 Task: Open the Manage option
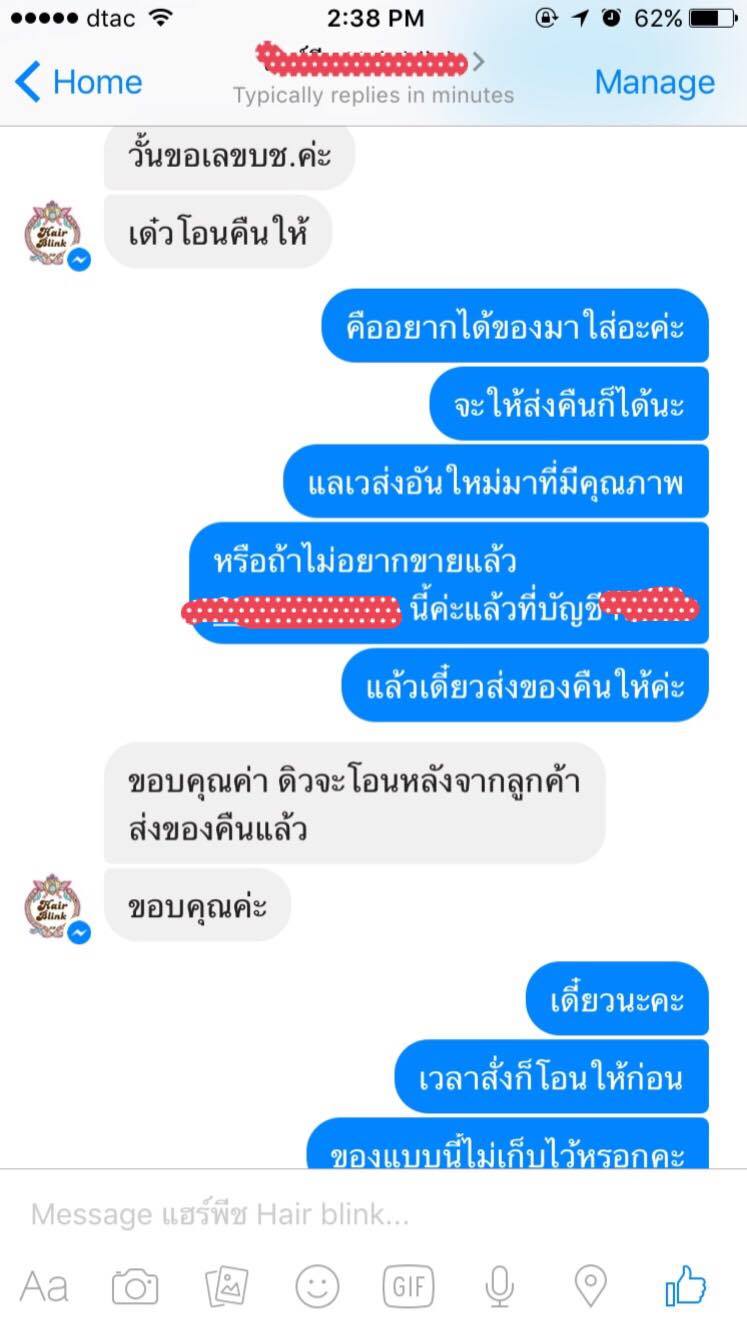(x=655, y=82)
